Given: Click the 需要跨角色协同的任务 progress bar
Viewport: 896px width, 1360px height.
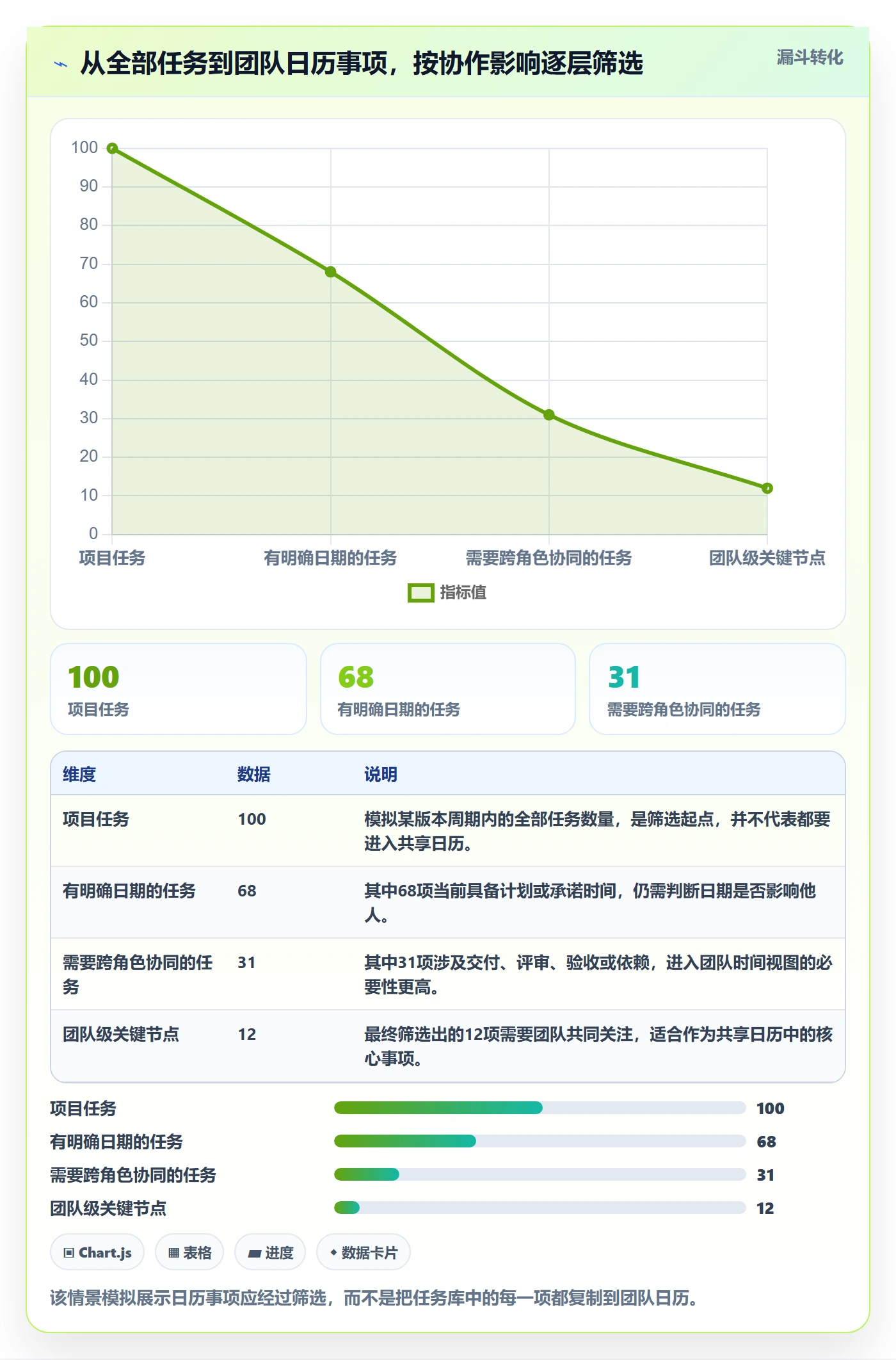Looking at the screenshot, I should tap(540, 1174).
